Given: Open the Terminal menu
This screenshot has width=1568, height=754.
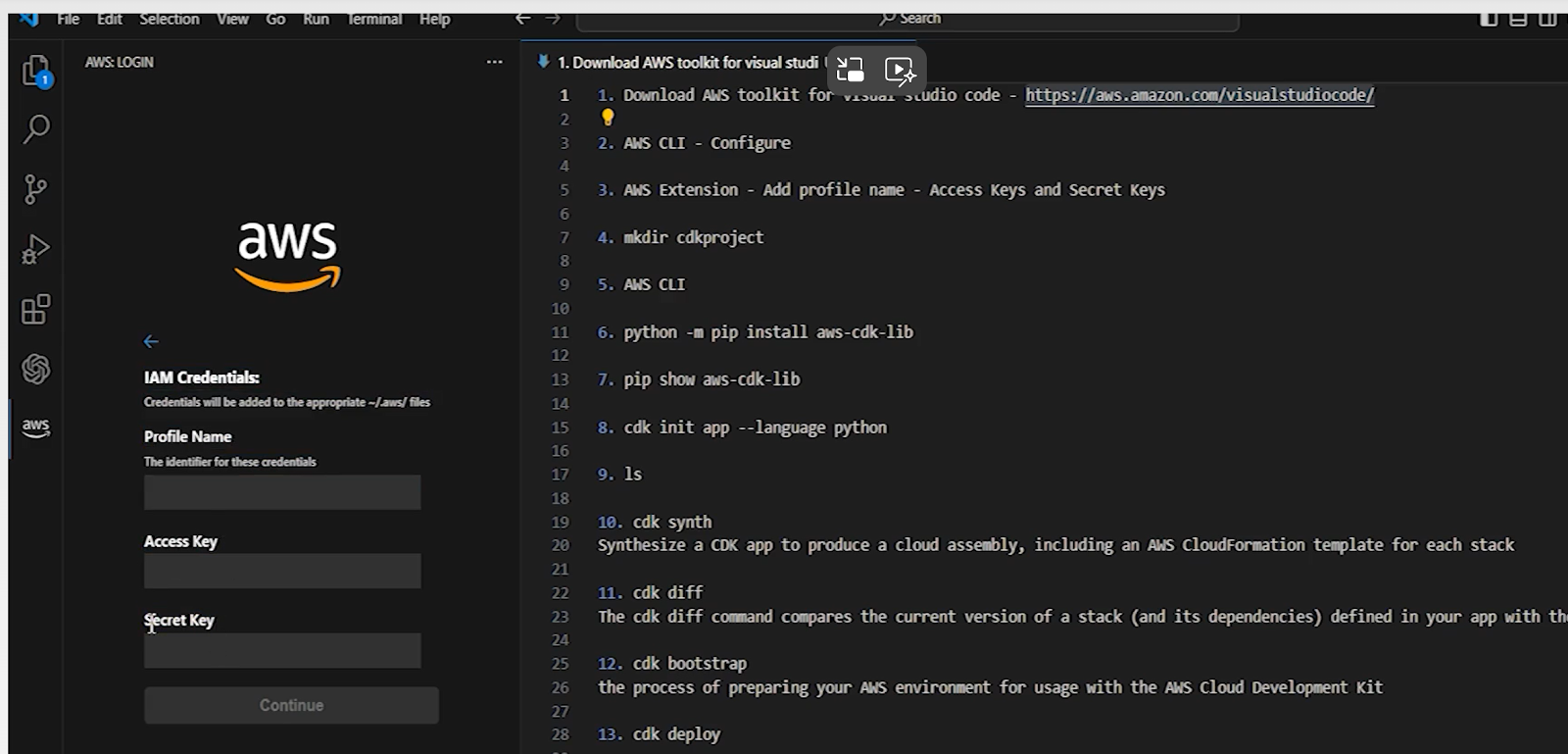Looking at the screenshot, I should pos(374,19).
